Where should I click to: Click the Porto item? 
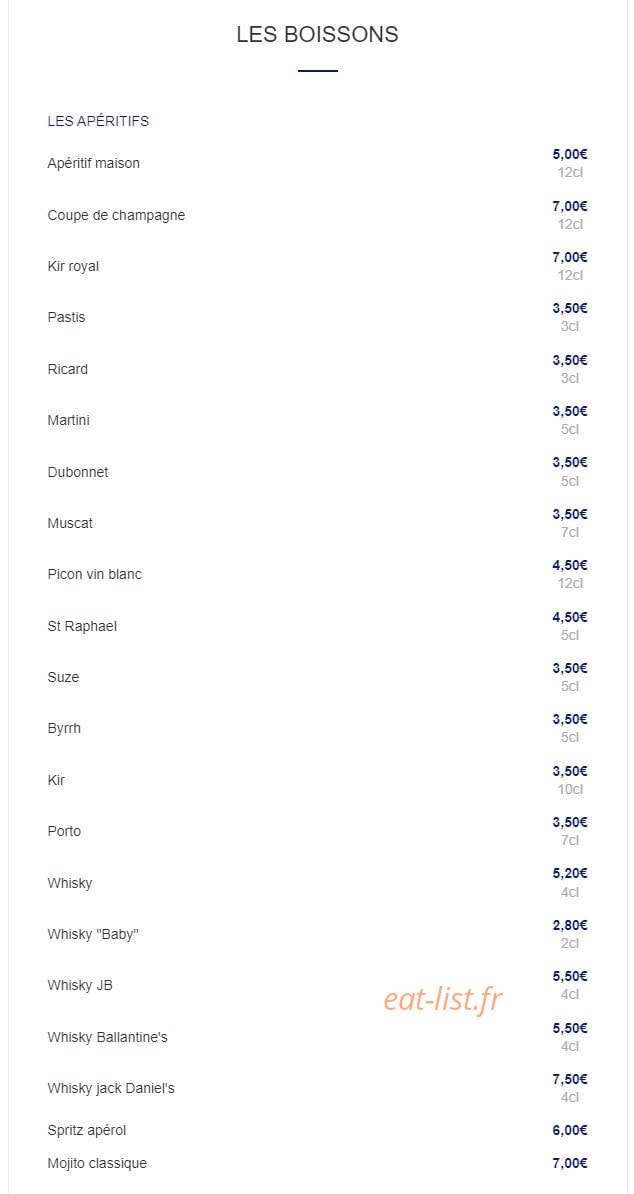click(64, 832)
